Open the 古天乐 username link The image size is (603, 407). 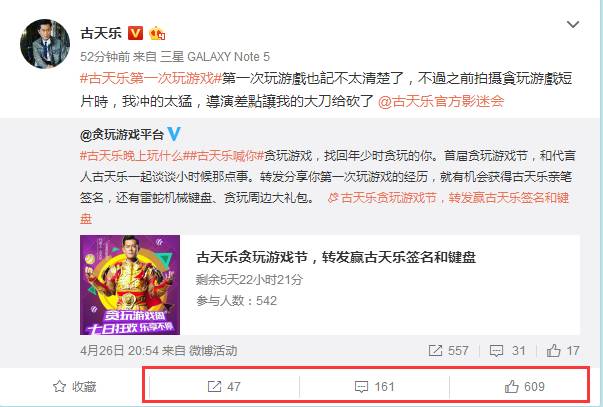[x=101, y=33]
